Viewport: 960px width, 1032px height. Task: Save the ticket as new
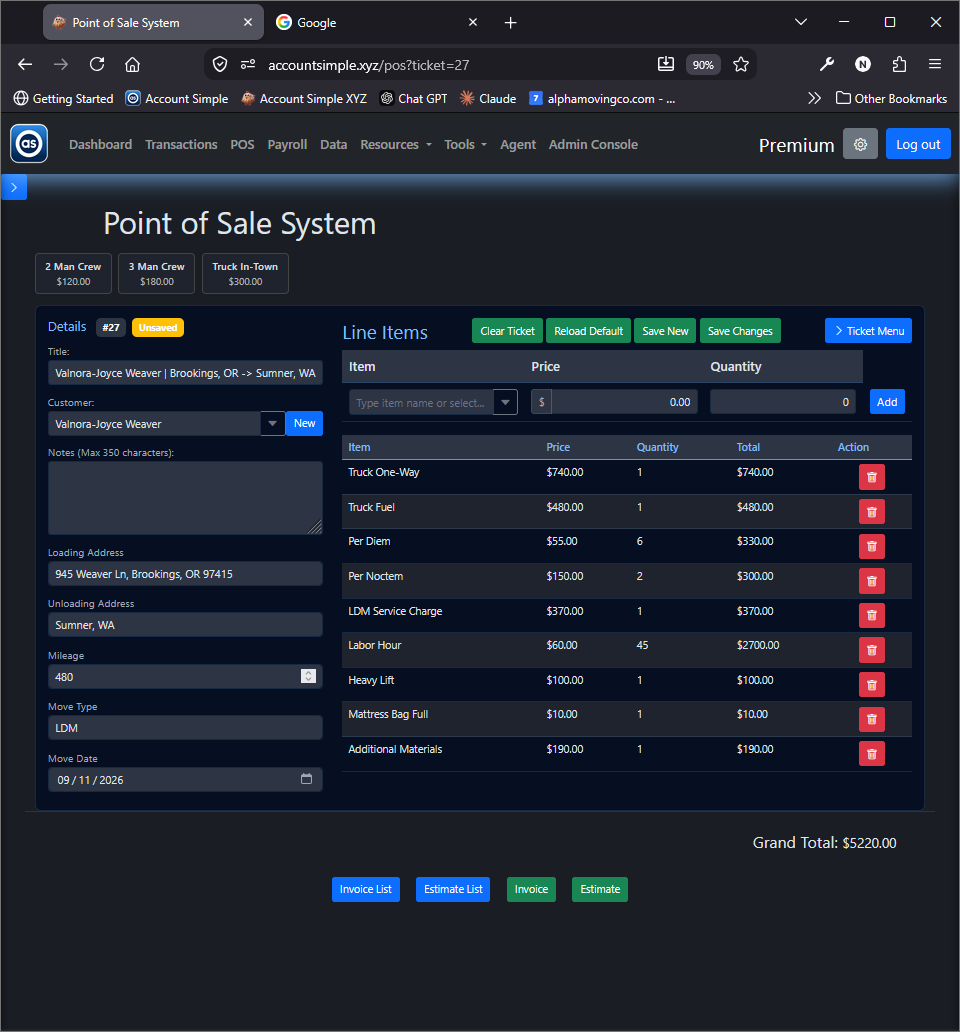tap(665, 331)
